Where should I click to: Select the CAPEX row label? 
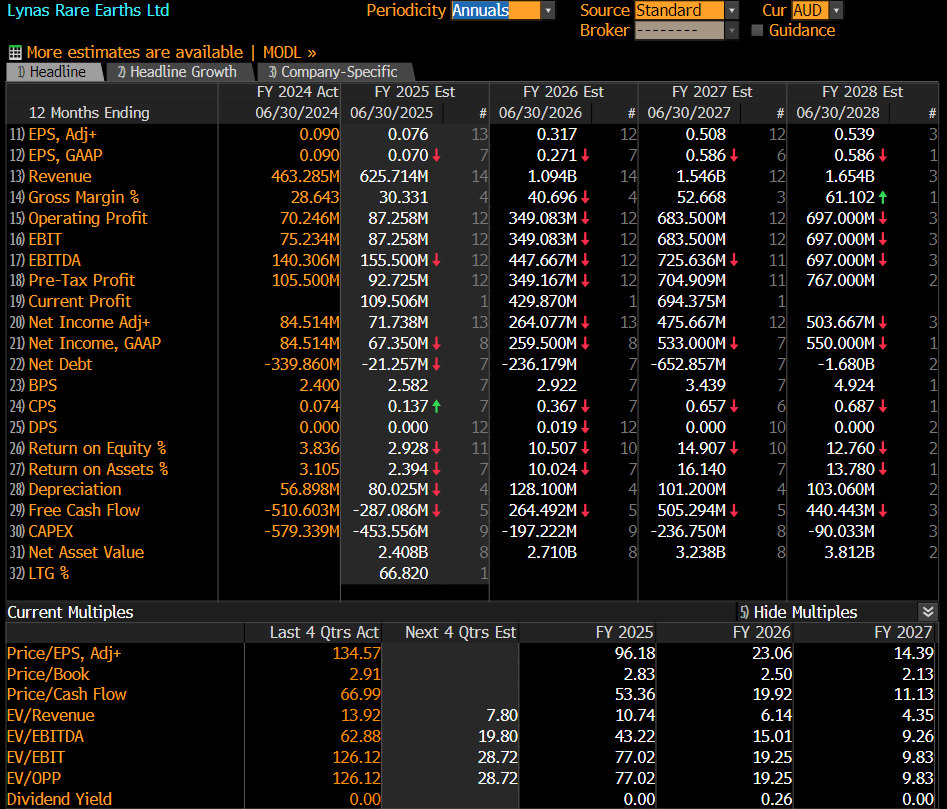[51, 531]
